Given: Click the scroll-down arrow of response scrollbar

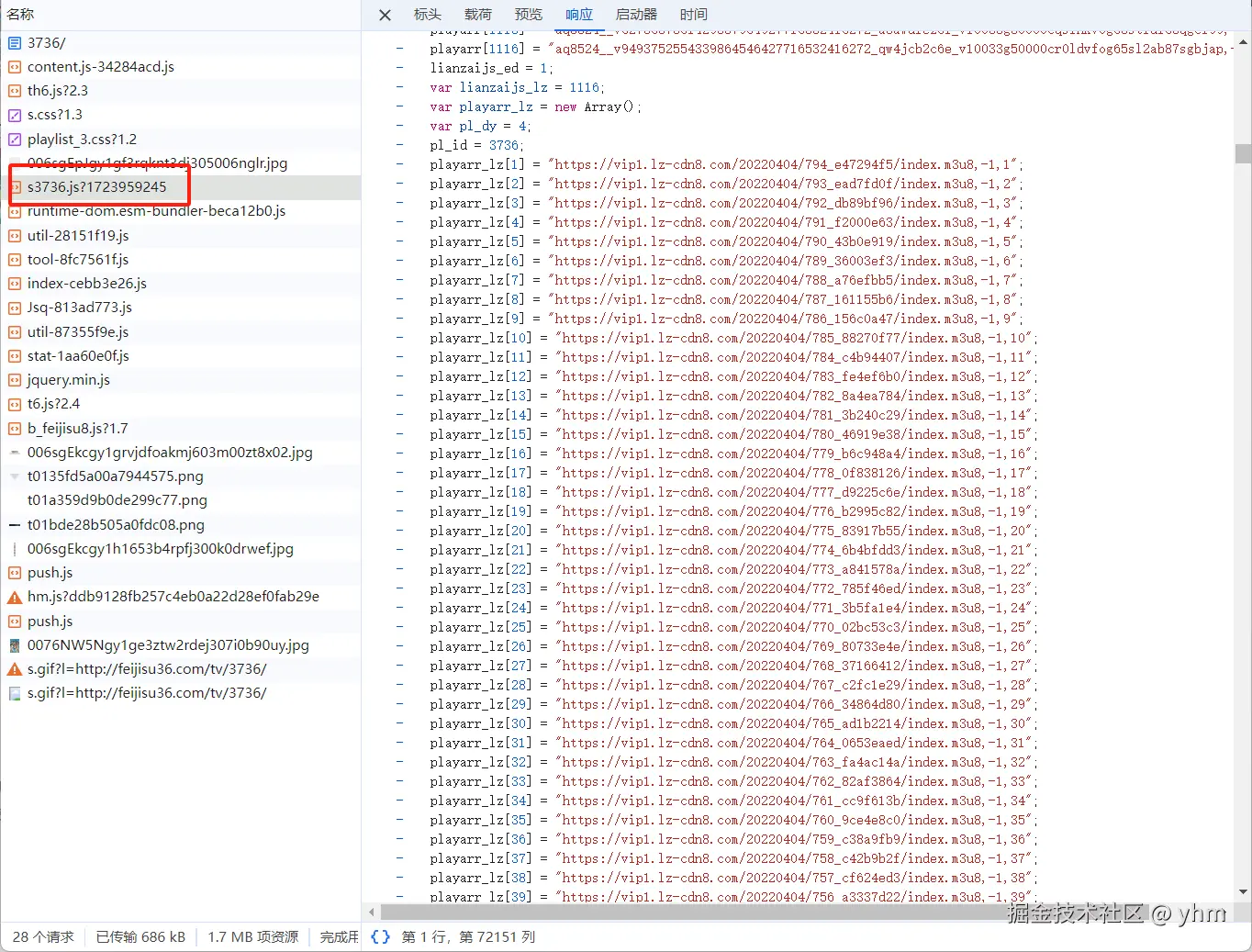Looking at the screenshot, I should click(x=1243, y=891).
